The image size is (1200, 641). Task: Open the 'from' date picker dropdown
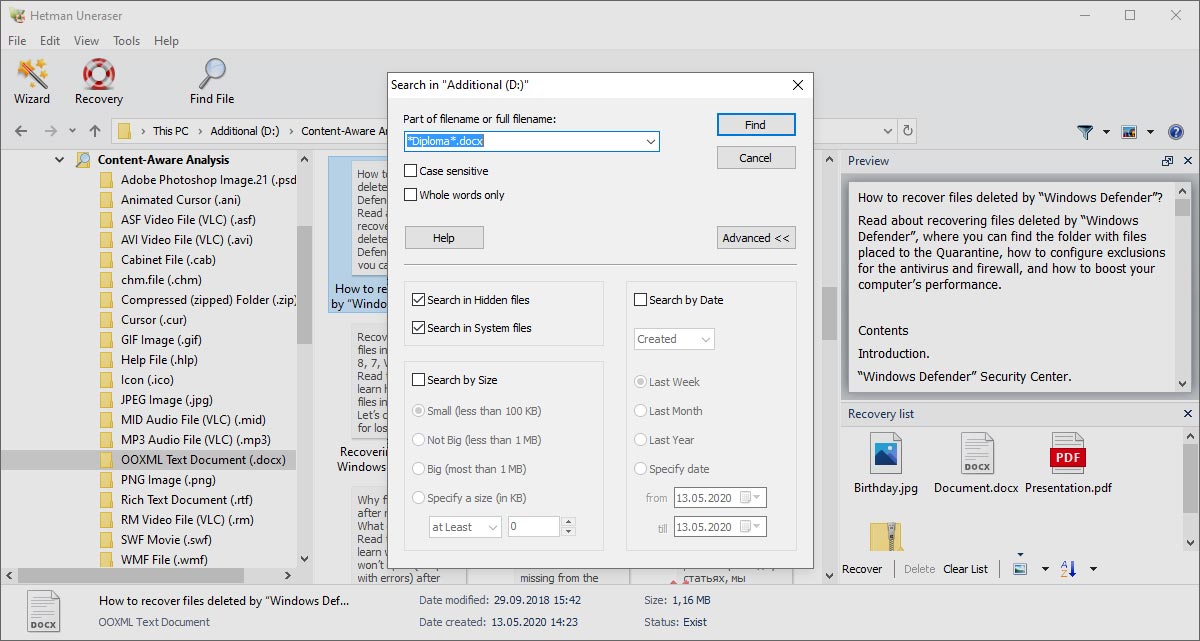757,497
